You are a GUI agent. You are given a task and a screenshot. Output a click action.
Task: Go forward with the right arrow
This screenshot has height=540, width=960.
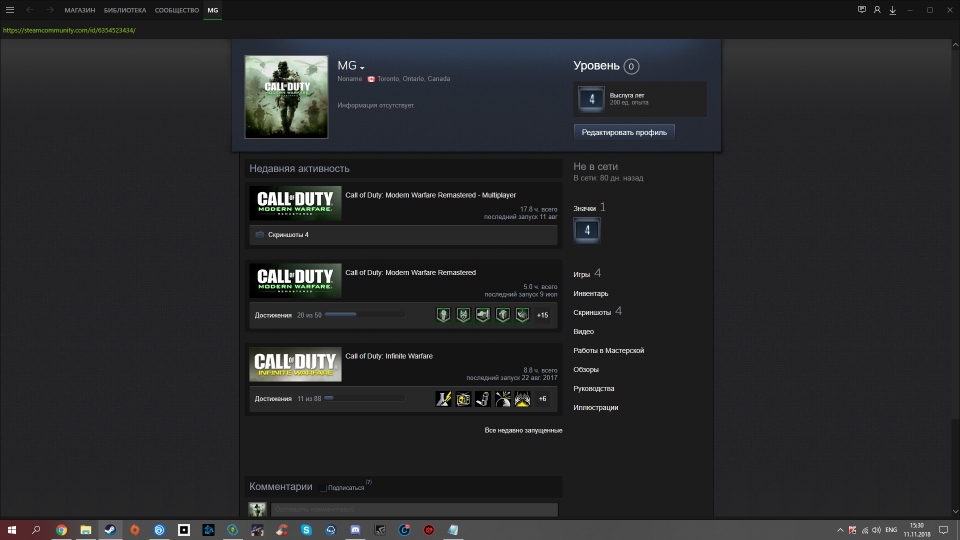50,10
